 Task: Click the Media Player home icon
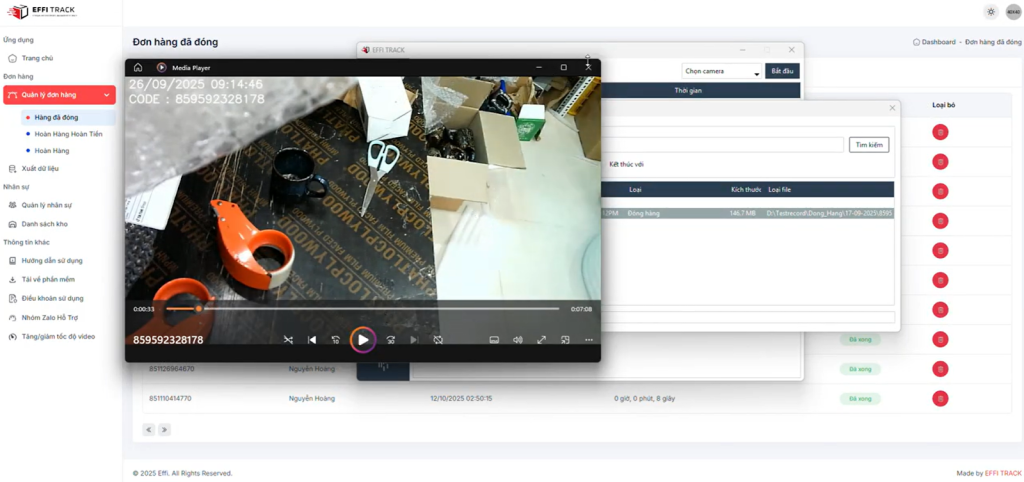(x=138, y=67)
